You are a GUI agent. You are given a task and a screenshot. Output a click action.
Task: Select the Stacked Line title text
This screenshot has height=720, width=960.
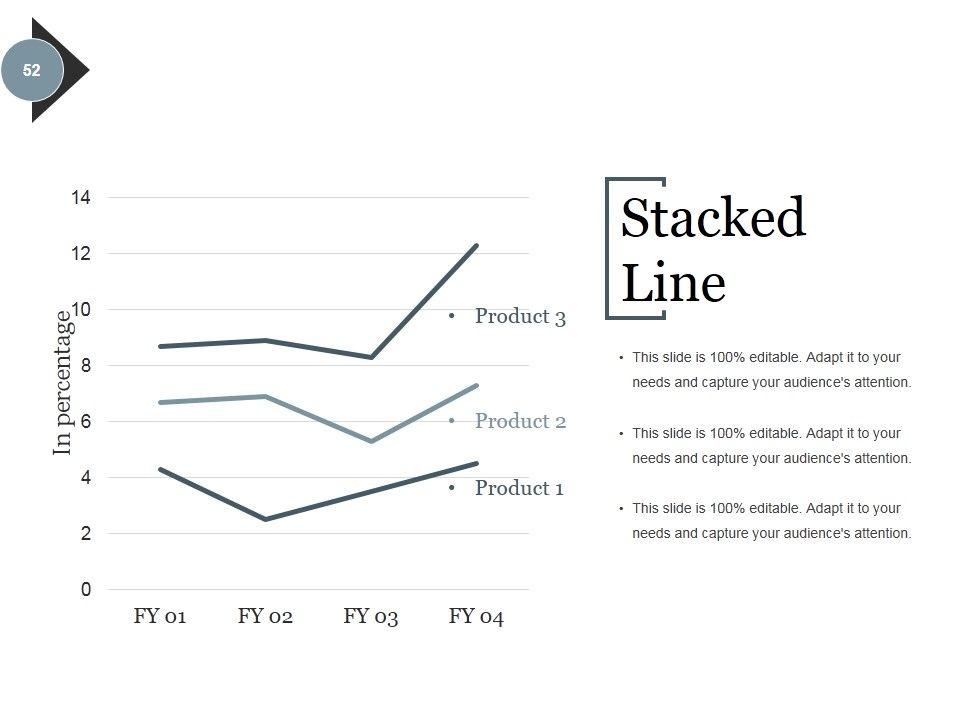point(712,250)
